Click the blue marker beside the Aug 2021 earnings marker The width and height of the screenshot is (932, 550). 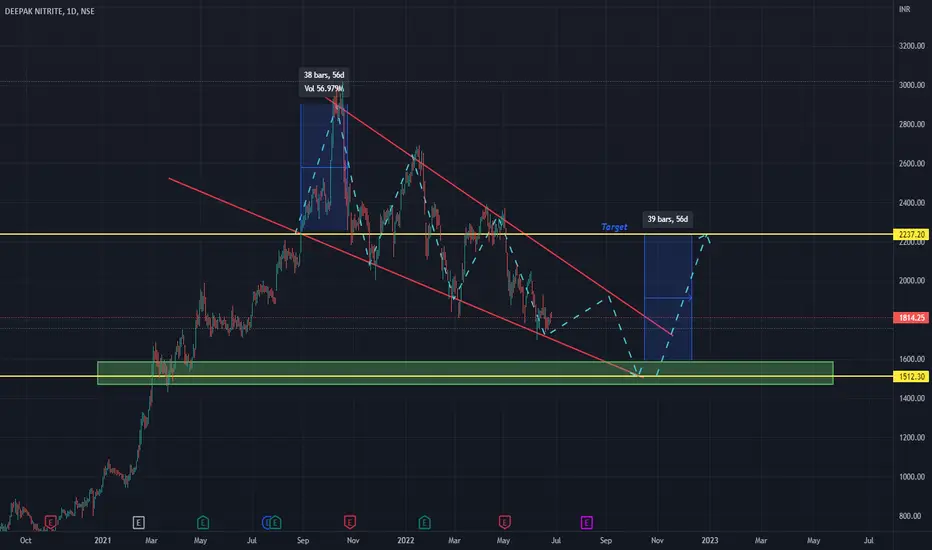point(266,523)
